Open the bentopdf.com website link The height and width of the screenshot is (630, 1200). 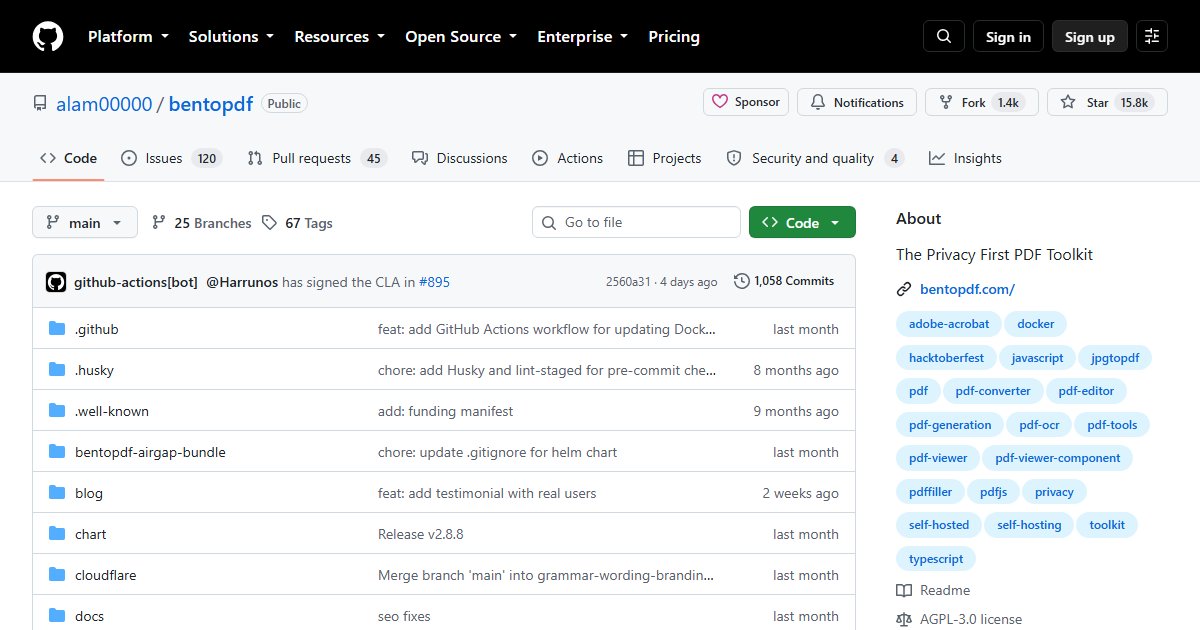pyautogui.click(x=967, y=290)
